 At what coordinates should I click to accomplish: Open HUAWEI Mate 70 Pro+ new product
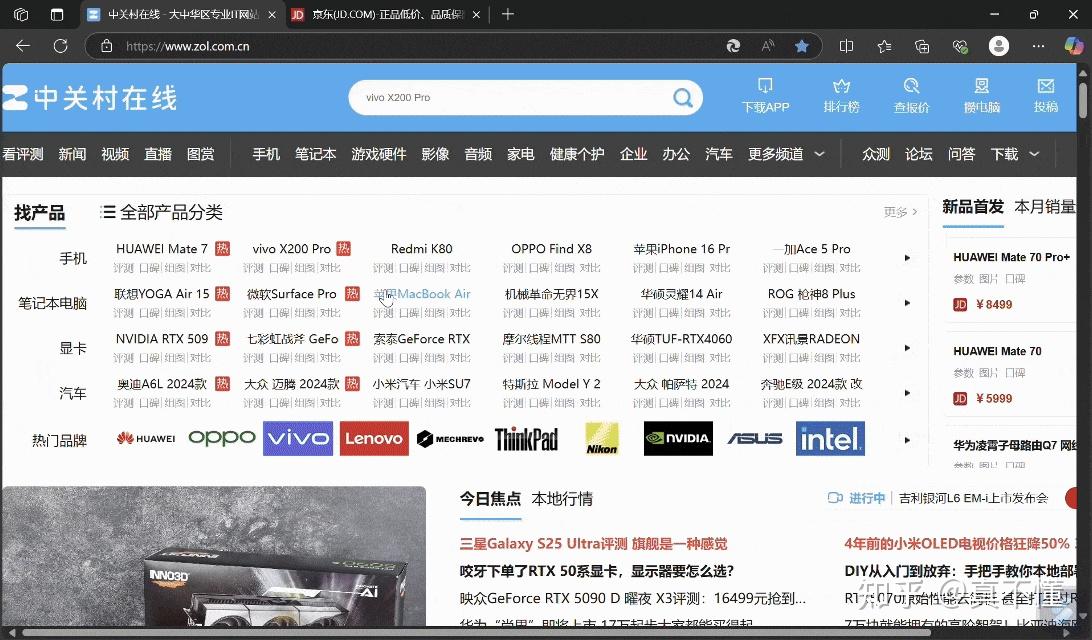coord(1011,257)
